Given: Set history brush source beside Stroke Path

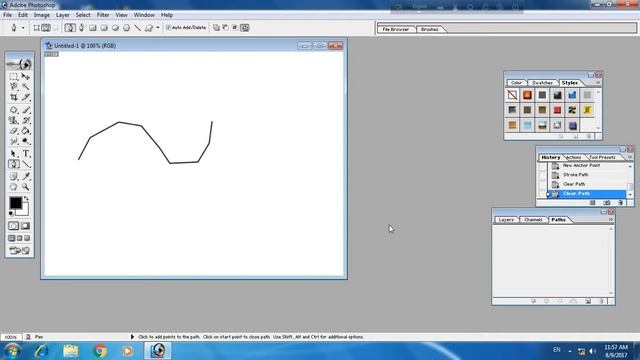Looking at the screenshot, I should coord(542,175).
